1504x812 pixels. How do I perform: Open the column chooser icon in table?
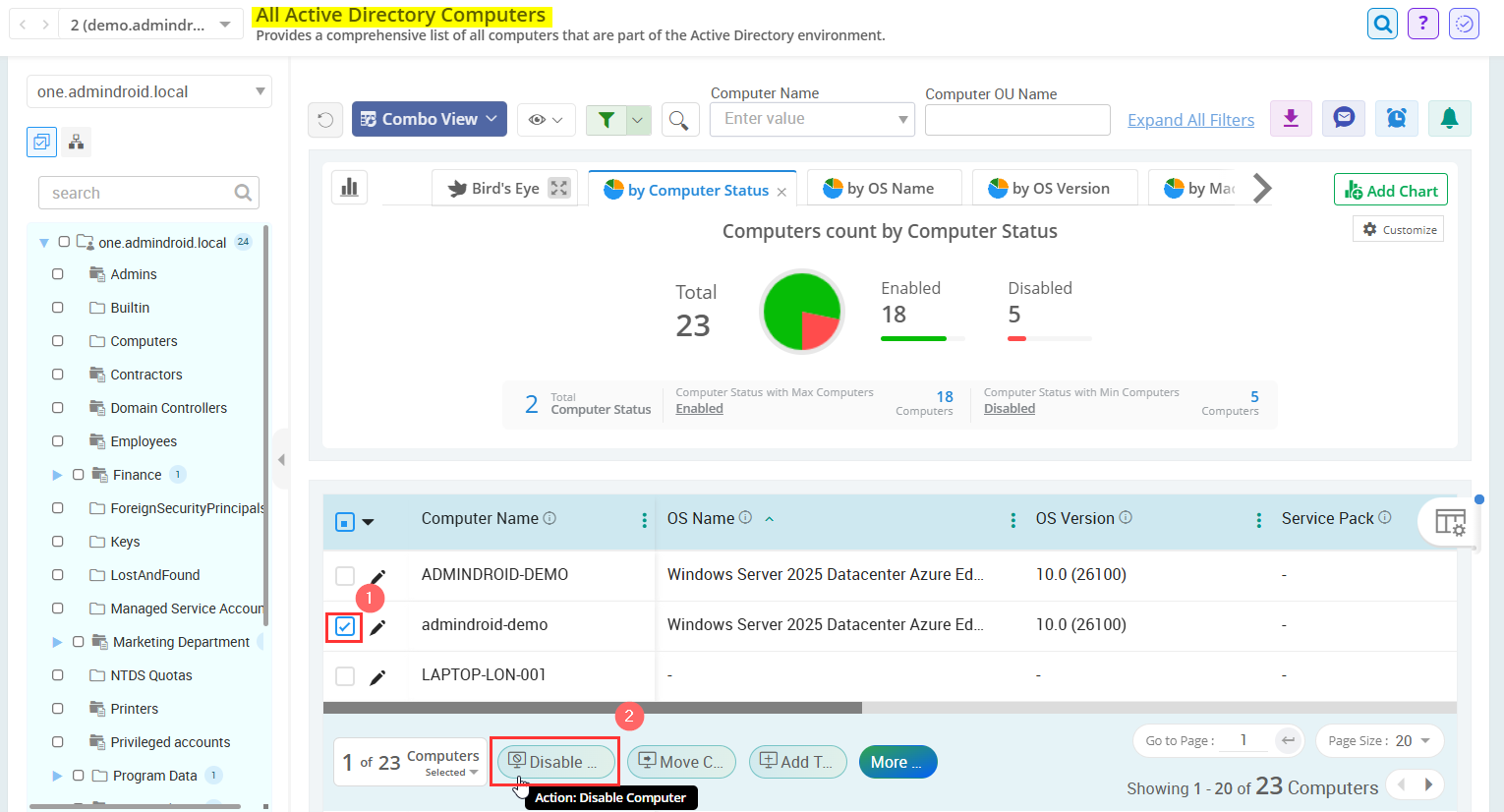pyautogui.click(x=1450, y=522)
